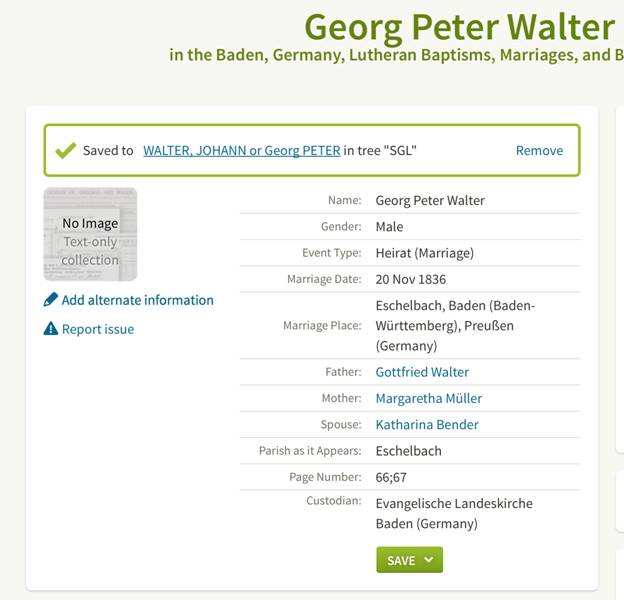
Task: Open mother Margaretha Müller's record
Action: click(428, 398)
